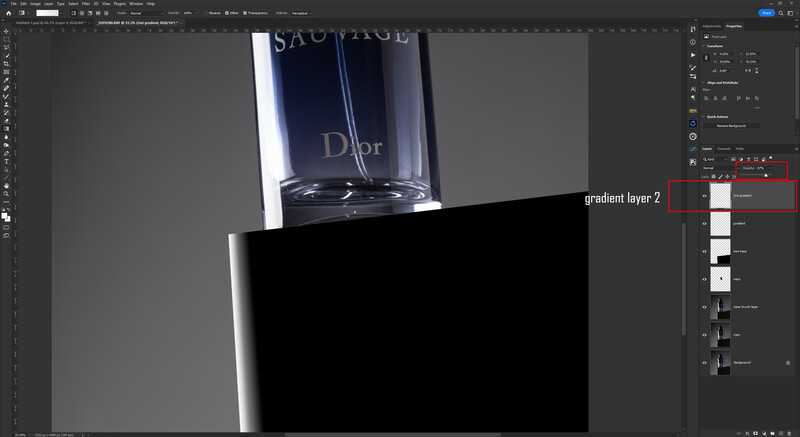Select the Zoom tool

6,194
